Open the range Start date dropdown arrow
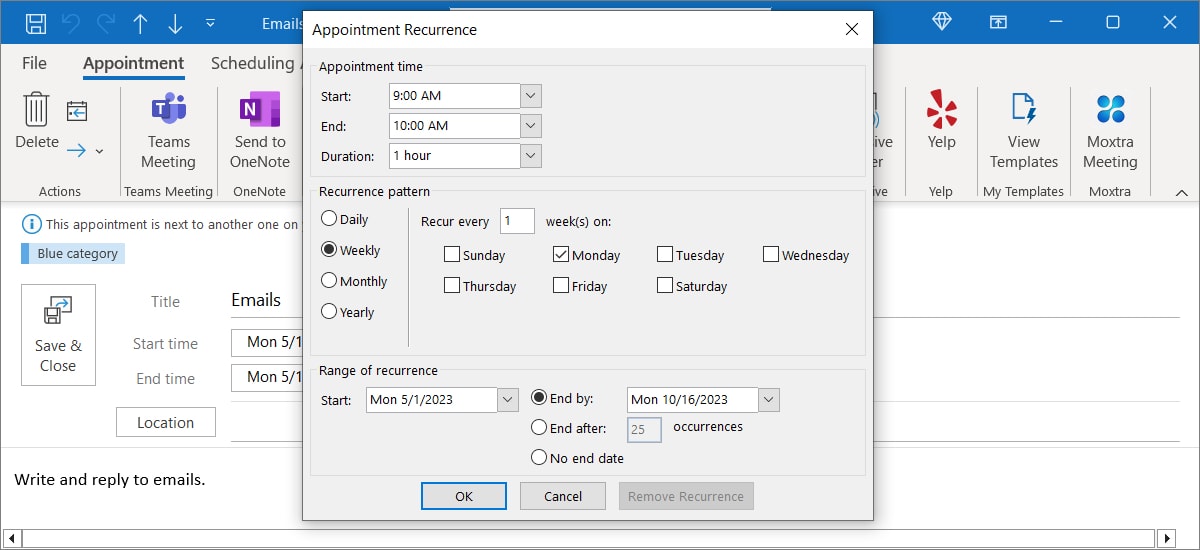This screenshot has height=550, width=1200. (508, 399)
